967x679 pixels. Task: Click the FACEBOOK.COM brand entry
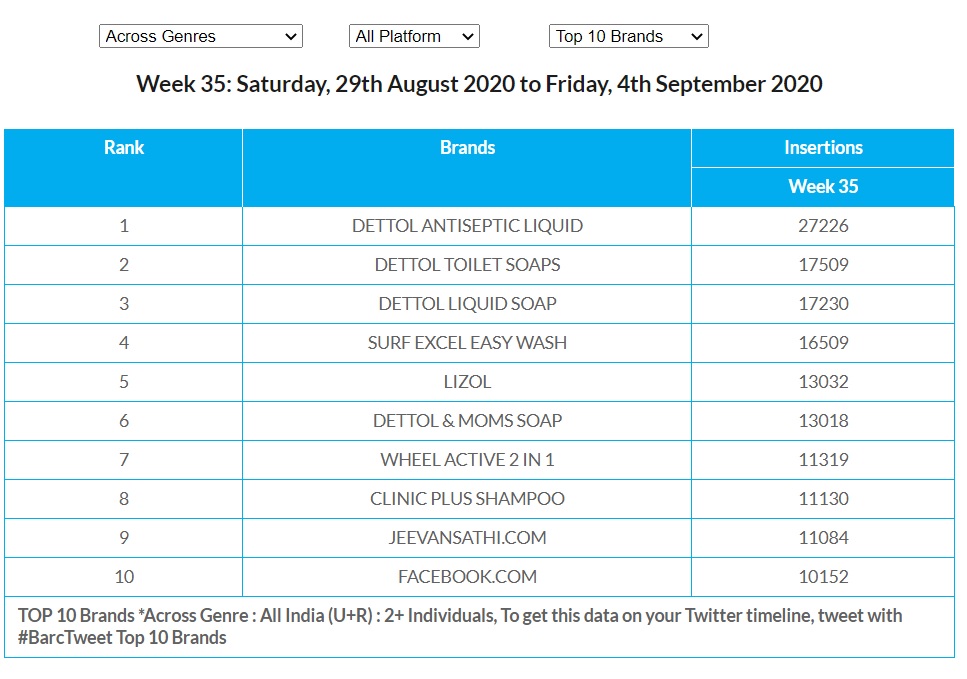(x=467, y=577)
